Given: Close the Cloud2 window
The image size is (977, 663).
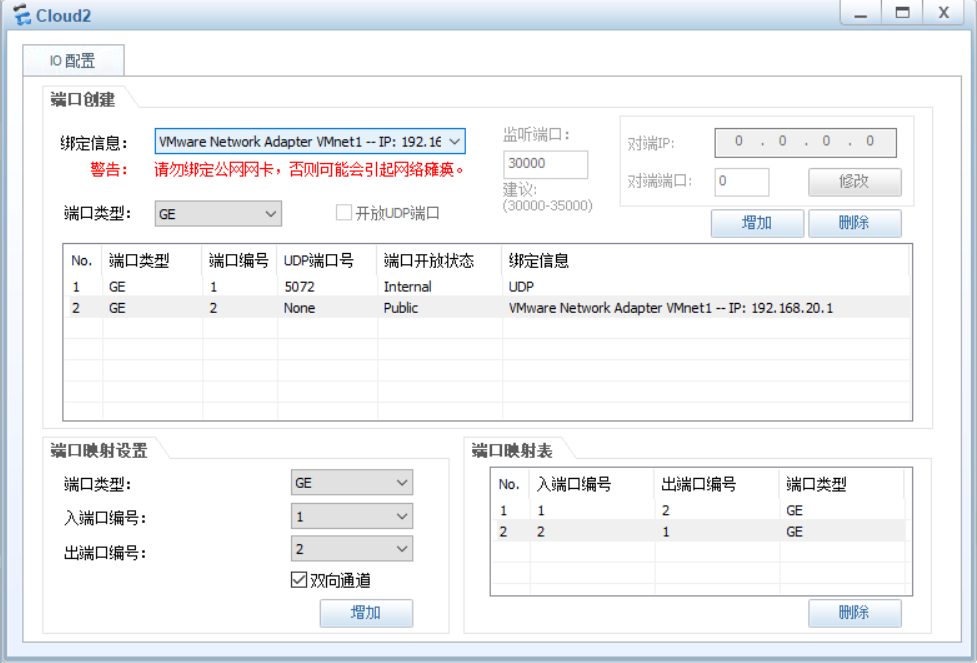Looking at the screenshot, I should tap(944, 12).
